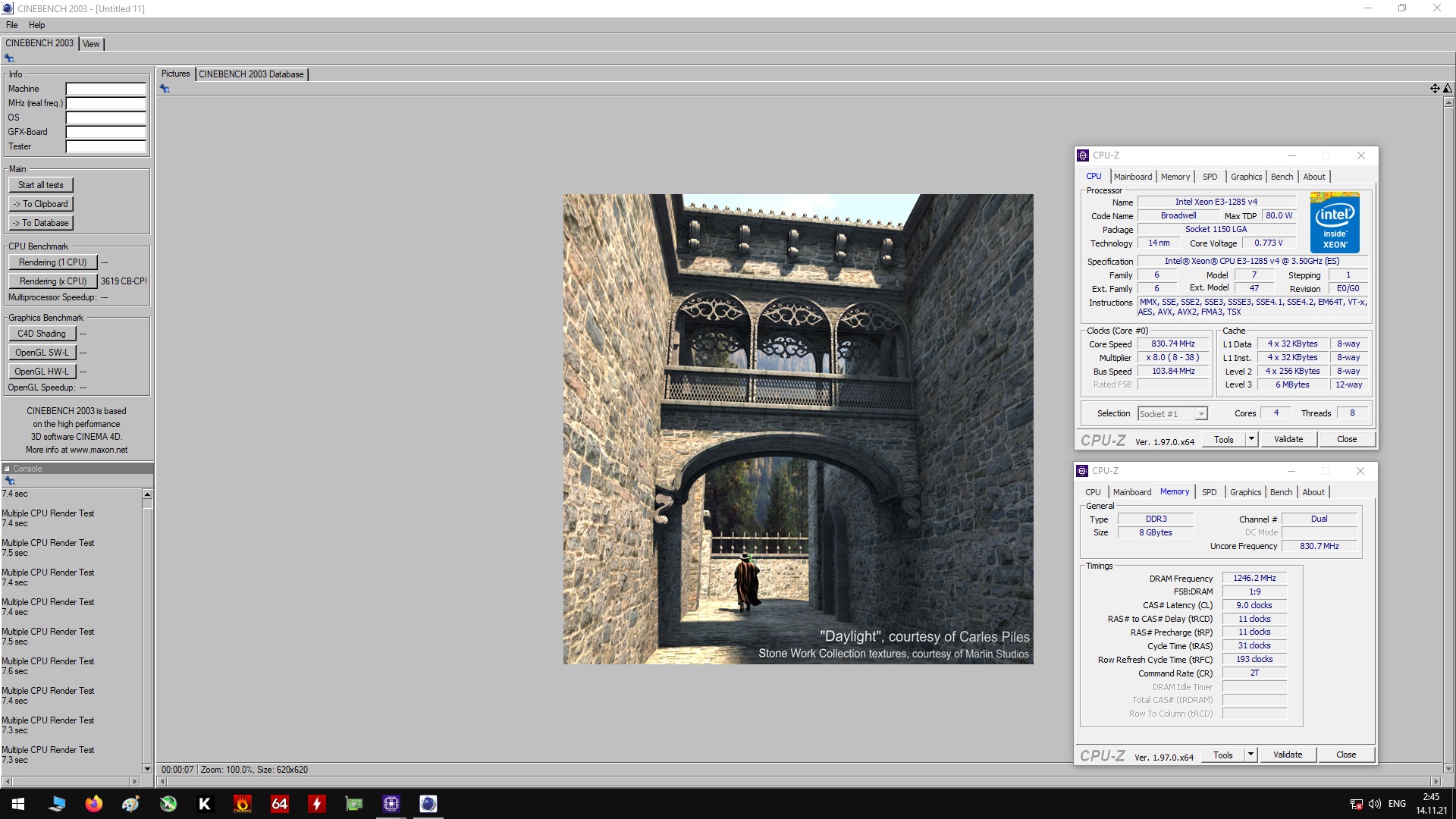This screenshot has width=1456, height=819.
Task: Click the Intel Xeon logo in CPU-Z
Action: pos(1335,223)
